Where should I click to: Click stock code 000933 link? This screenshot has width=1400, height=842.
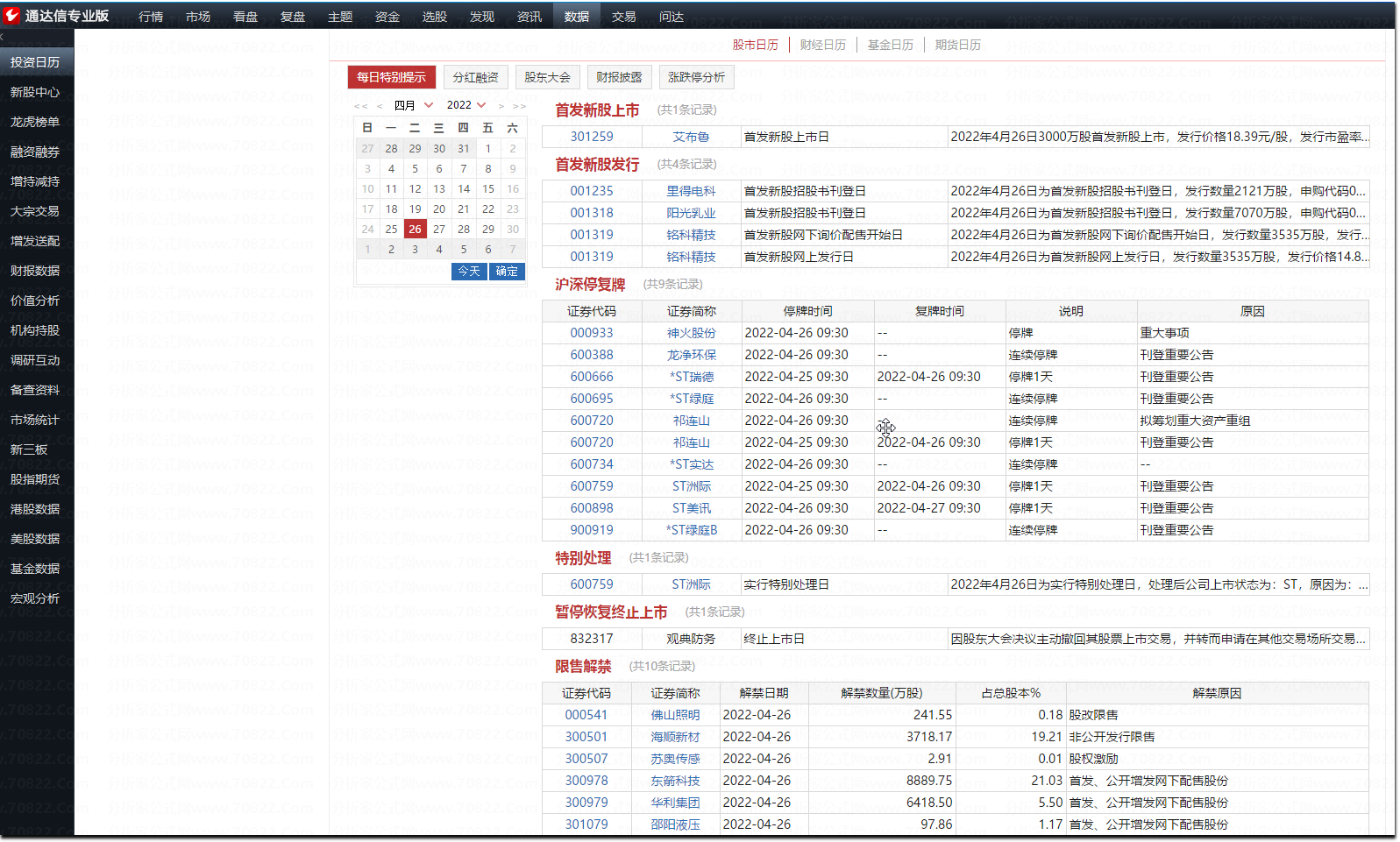592,333
